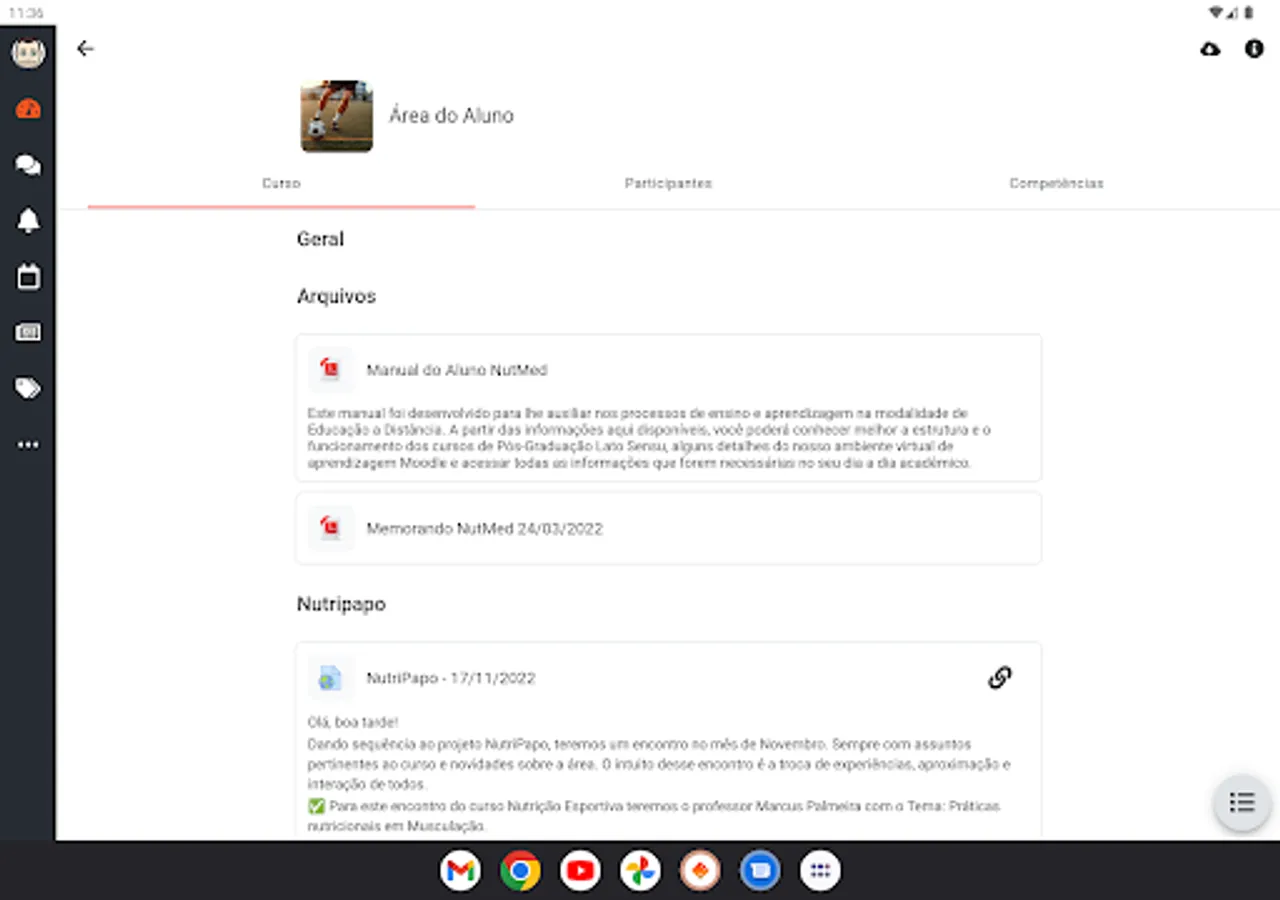This screenshot has height=900, width=1280.
Task: Open the orange dashboard icon in sidebar
Action: (28, 109)
